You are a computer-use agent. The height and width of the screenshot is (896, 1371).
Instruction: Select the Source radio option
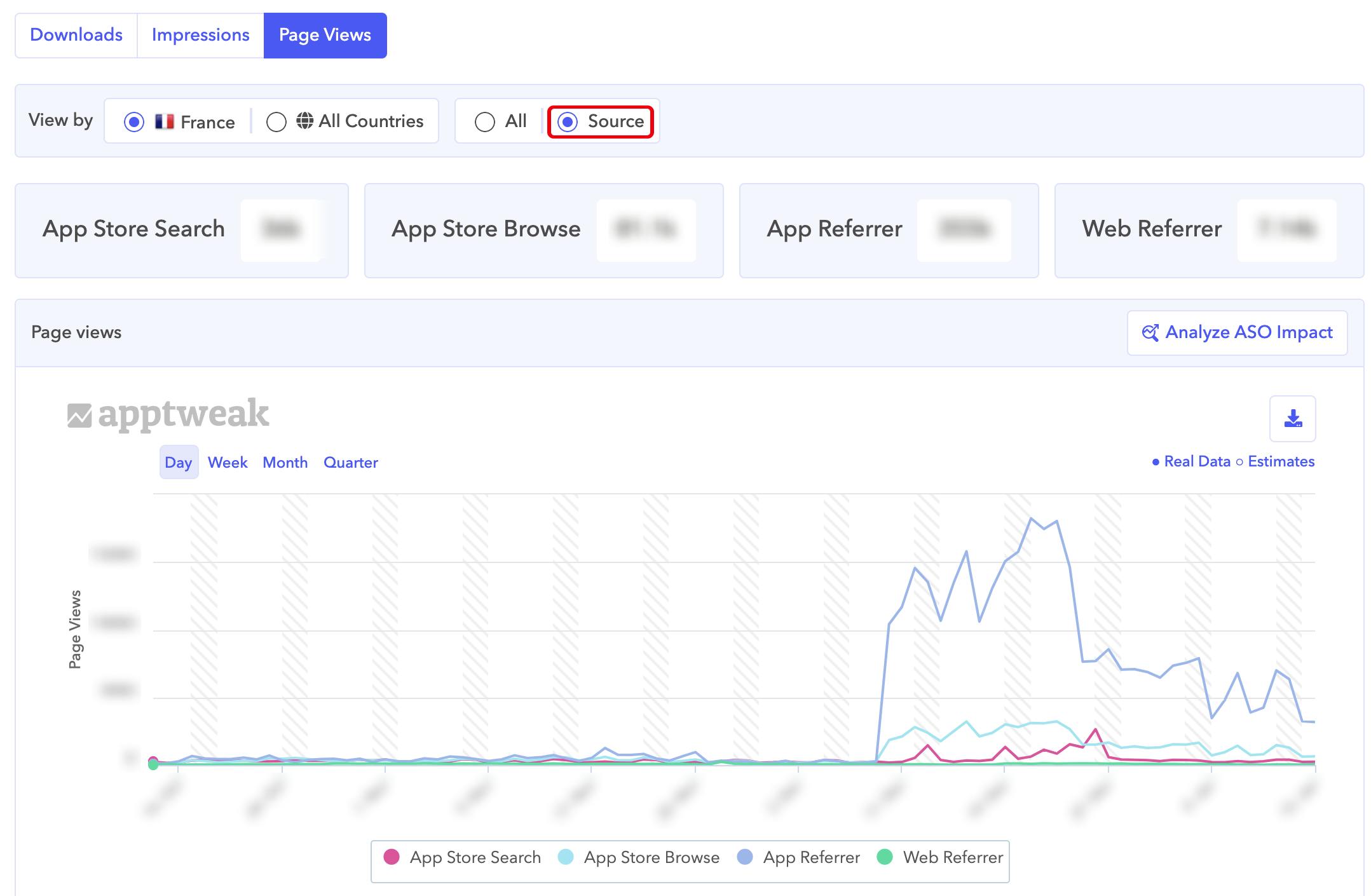click(x=568, y=121)
